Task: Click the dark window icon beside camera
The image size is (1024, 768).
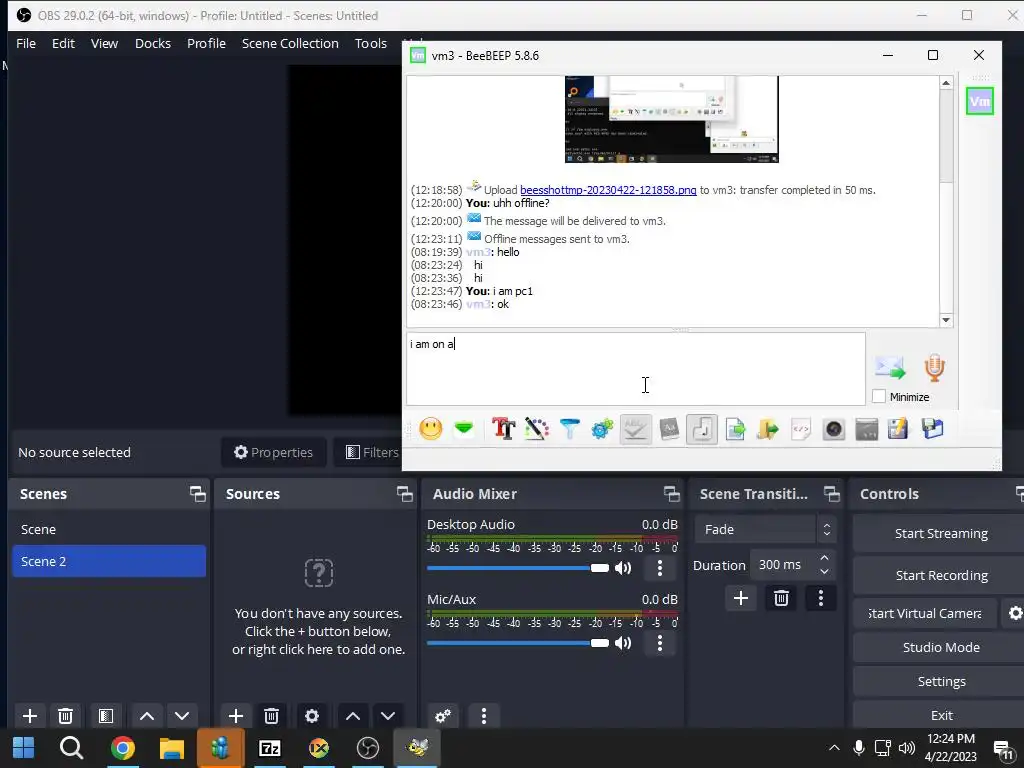Action: (867, 429)
